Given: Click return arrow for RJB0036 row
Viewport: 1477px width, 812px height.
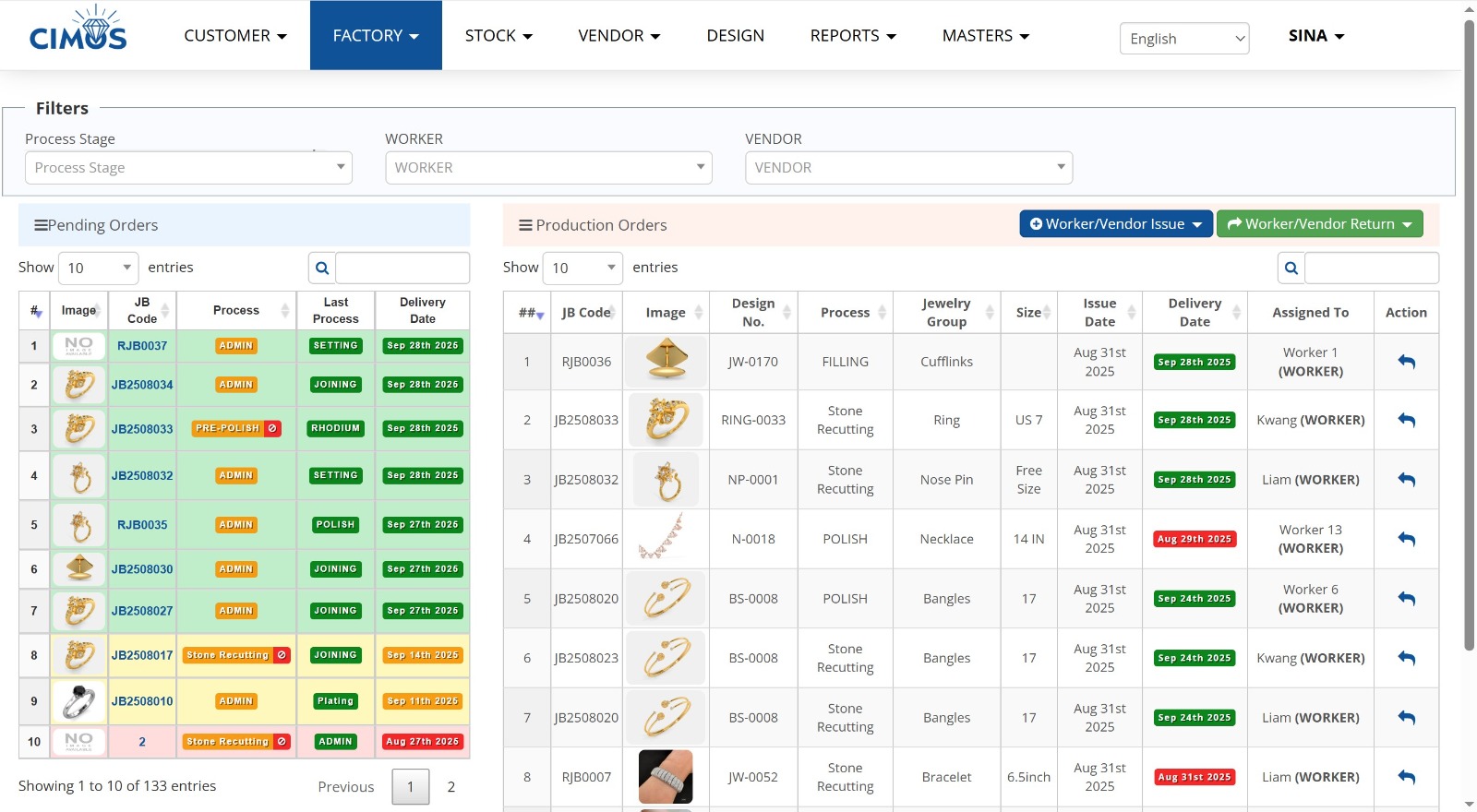Looking at the screenshot, I should point(1406,362).
